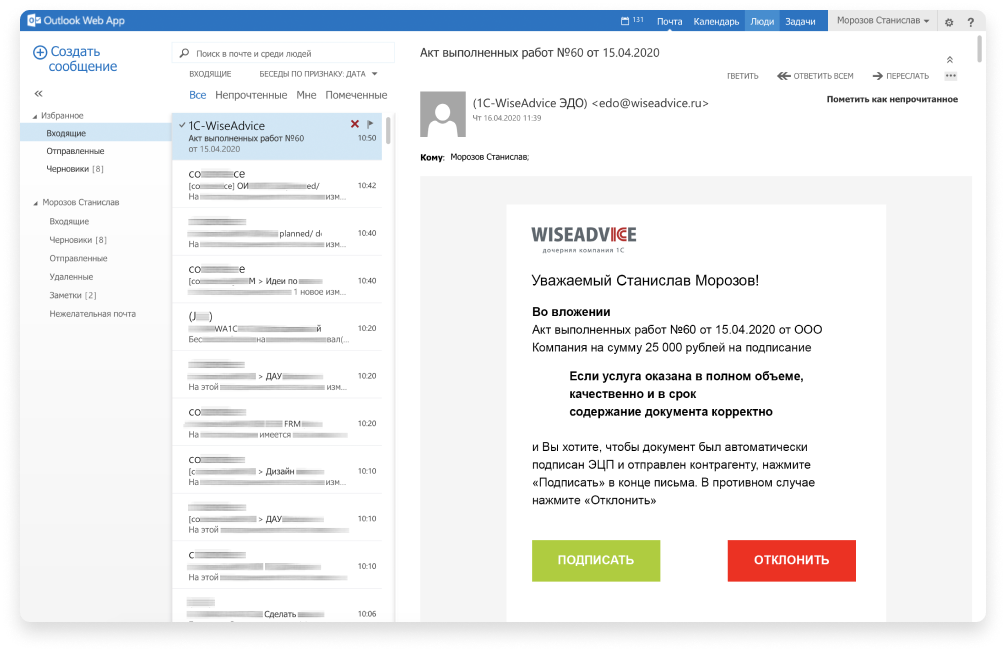Click the magnifier search icon
Viewport: 1006px width, 652px height.
pos(184,53)
